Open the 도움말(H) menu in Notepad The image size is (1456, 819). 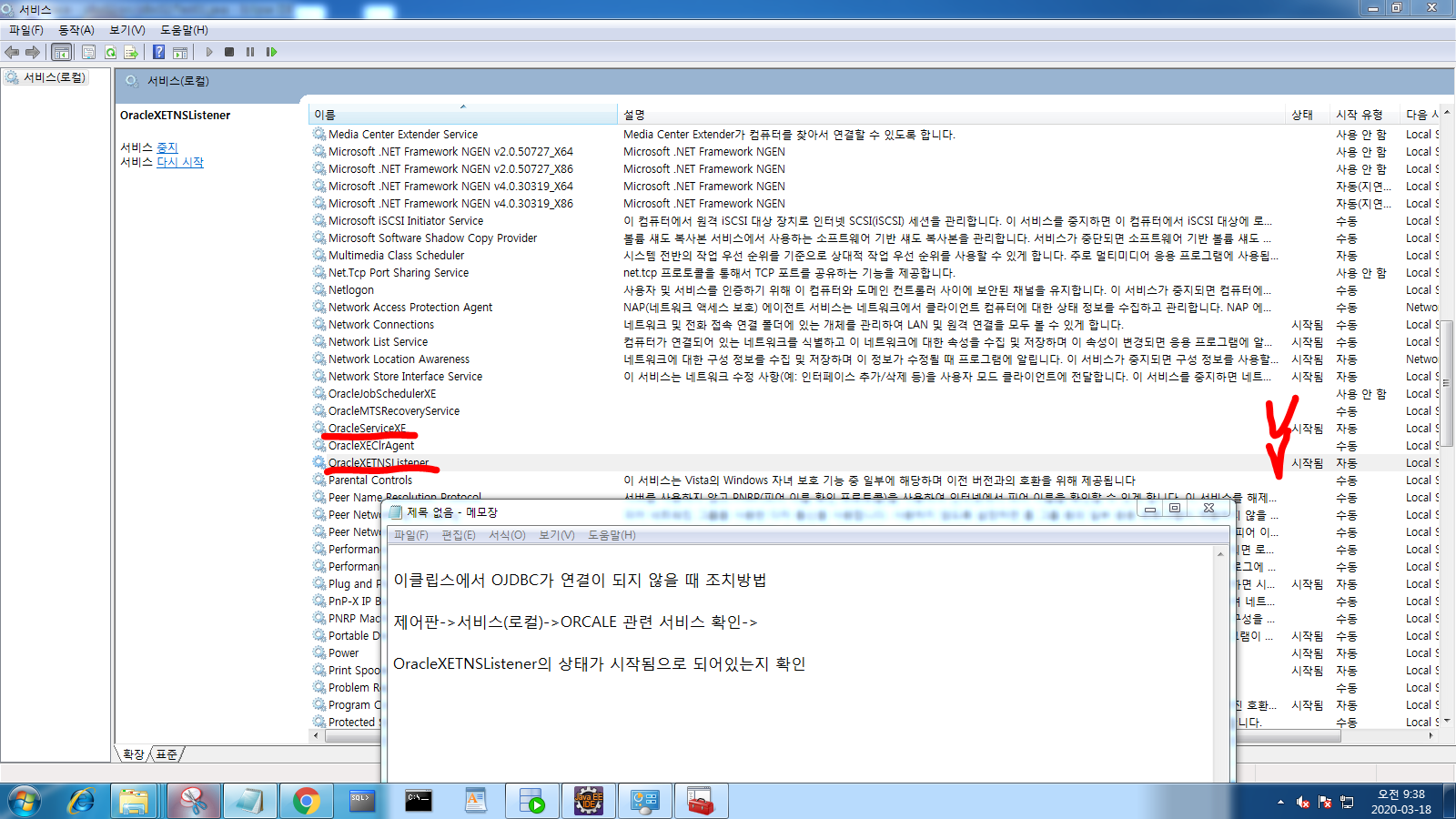612,535
